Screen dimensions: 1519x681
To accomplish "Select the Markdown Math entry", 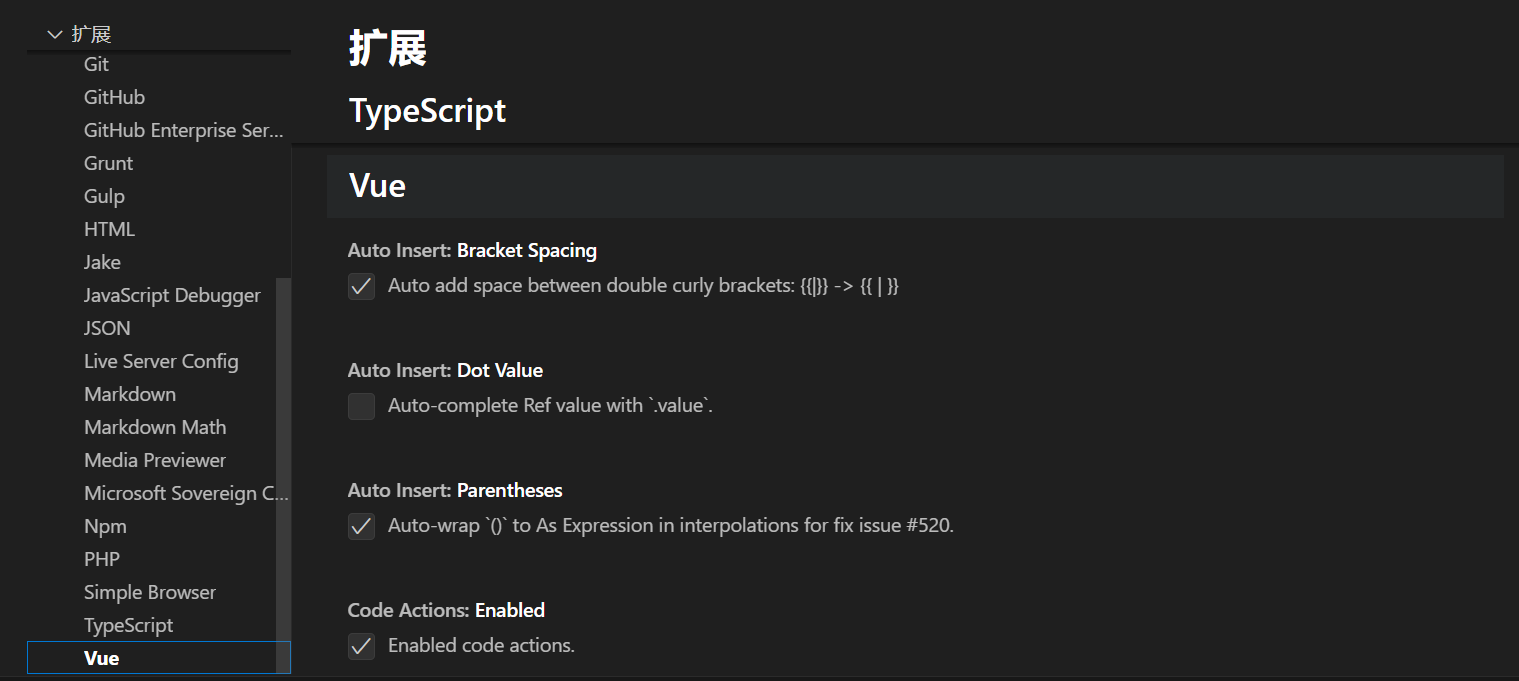I will coord(155,427).
